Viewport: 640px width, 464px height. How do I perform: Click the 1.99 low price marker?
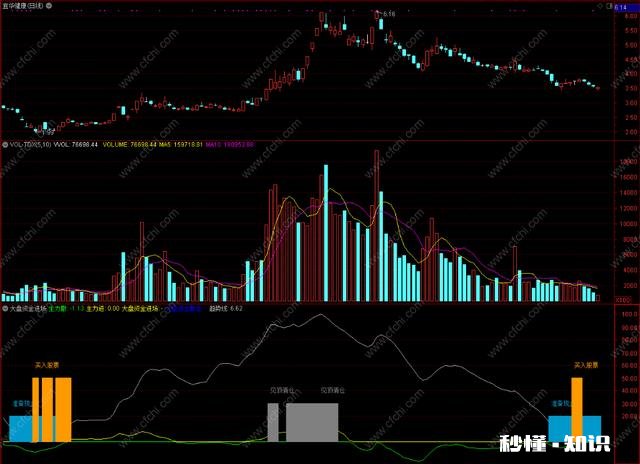coord(46,130)
